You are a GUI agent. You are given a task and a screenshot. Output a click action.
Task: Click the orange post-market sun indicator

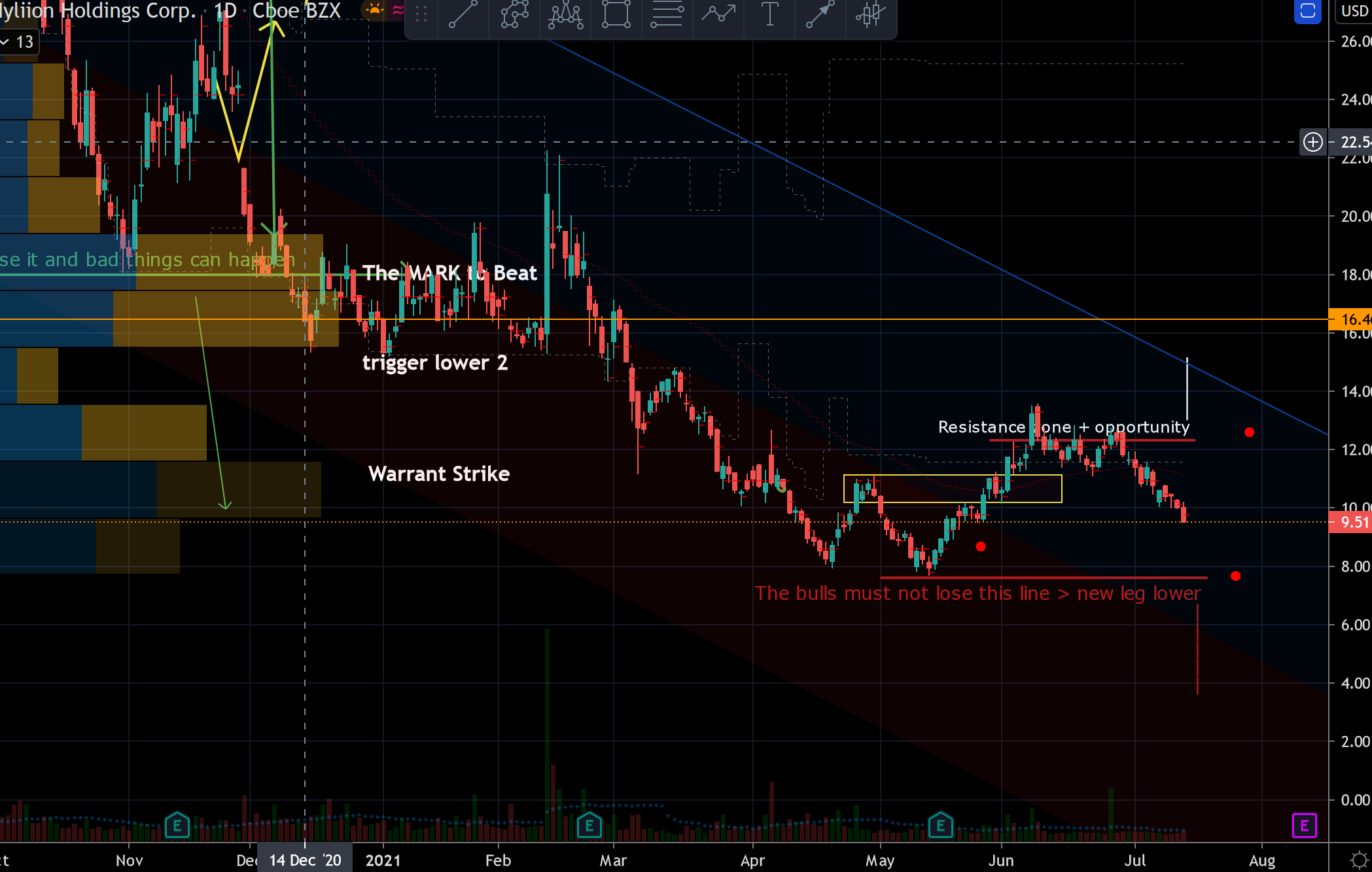point(374,10)
